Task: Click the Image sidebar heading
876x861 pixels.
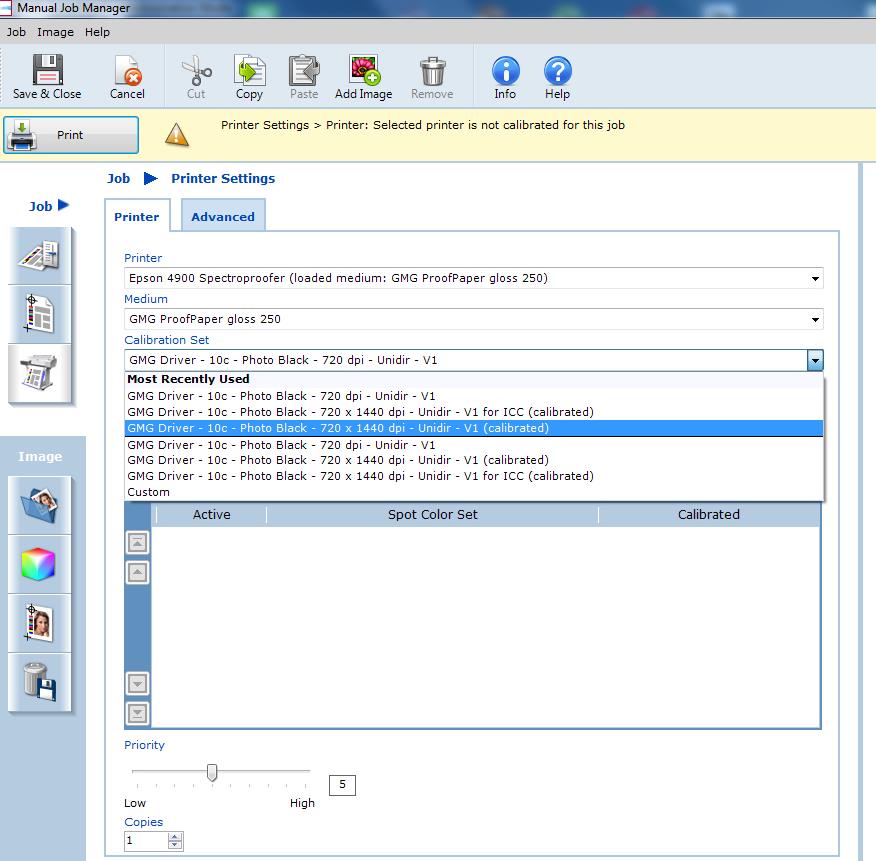Action: (x=40, y=456)
